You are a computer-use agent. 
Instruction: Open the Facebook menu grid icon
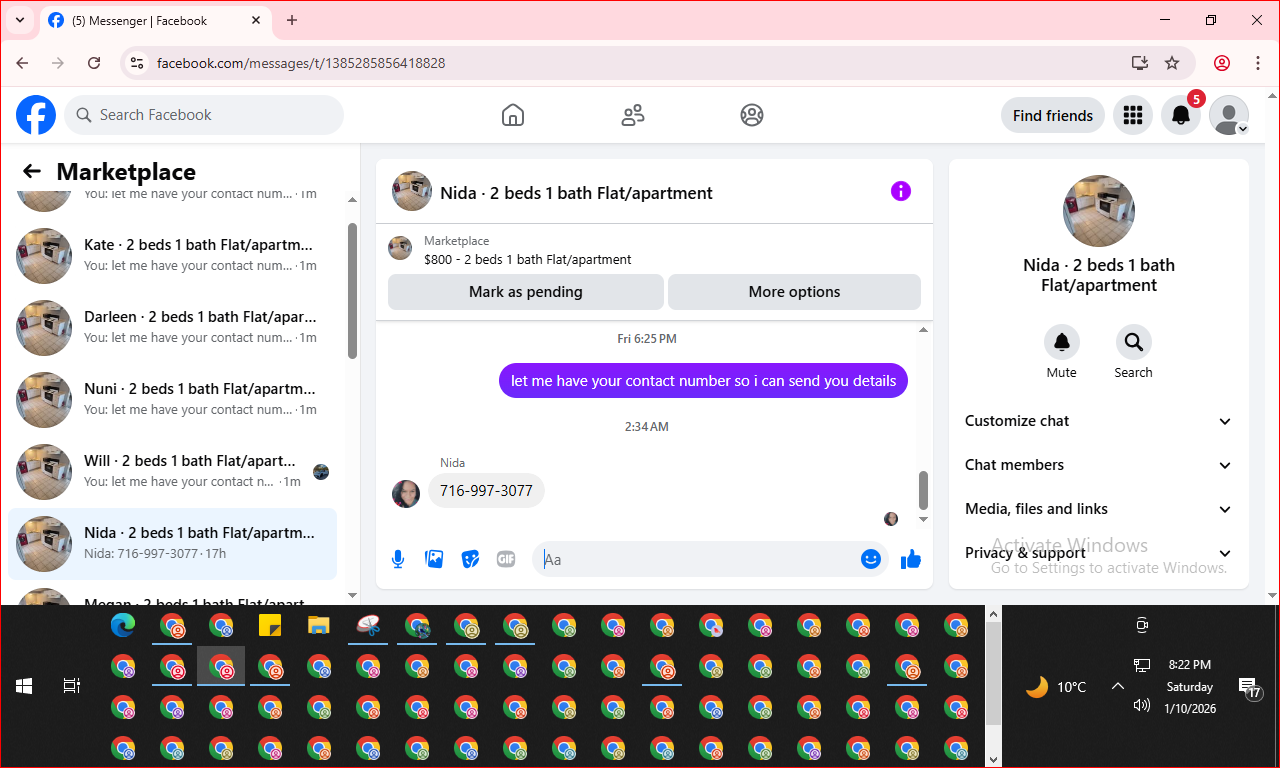[x=1133, y=116]
